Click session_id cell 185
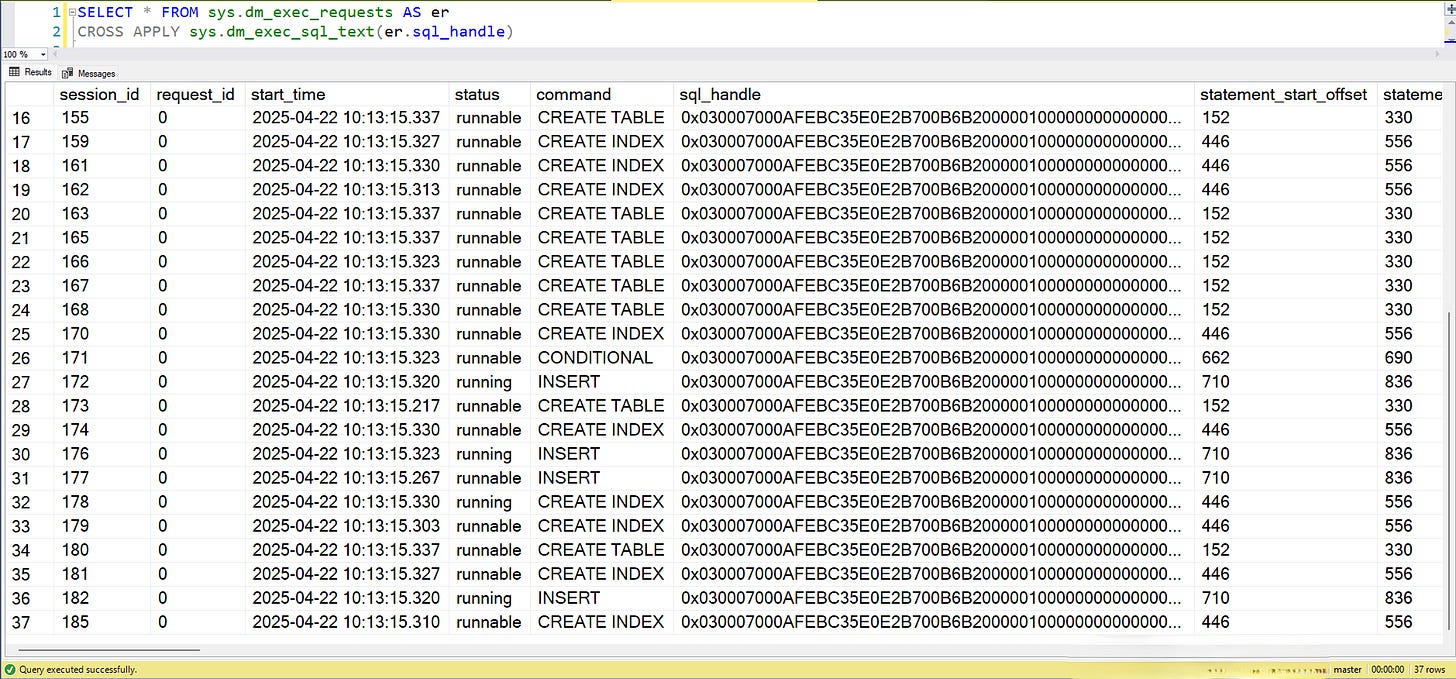Viewport: 1456px width, 679px height. pos(103,622)
